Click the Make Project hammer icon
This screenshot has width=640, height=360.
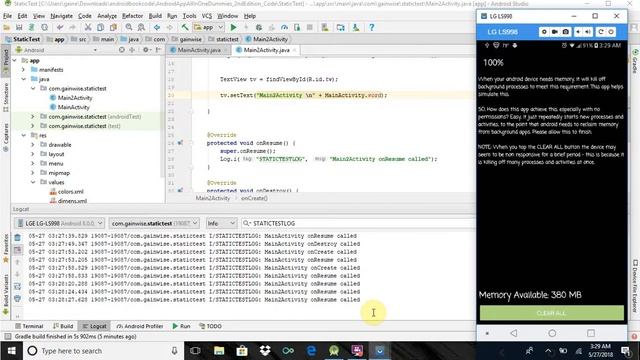[185, 27]
